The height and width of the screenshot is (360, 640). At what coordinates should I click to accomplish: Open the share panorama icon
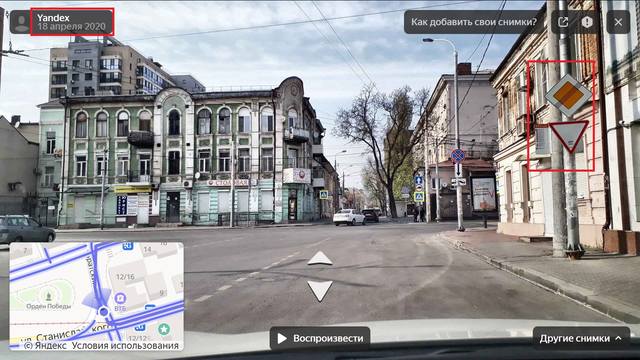pyautogui.click(x=563, y=22)
